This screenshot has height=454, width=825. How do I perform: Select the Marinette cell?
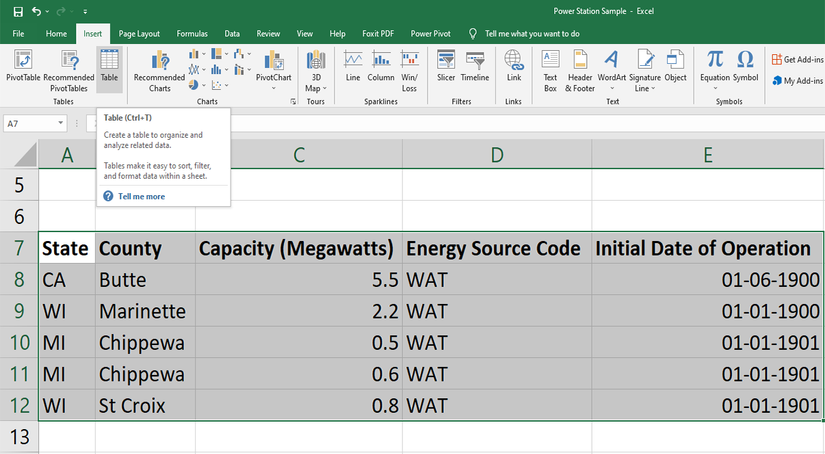[x=145, y=311]
